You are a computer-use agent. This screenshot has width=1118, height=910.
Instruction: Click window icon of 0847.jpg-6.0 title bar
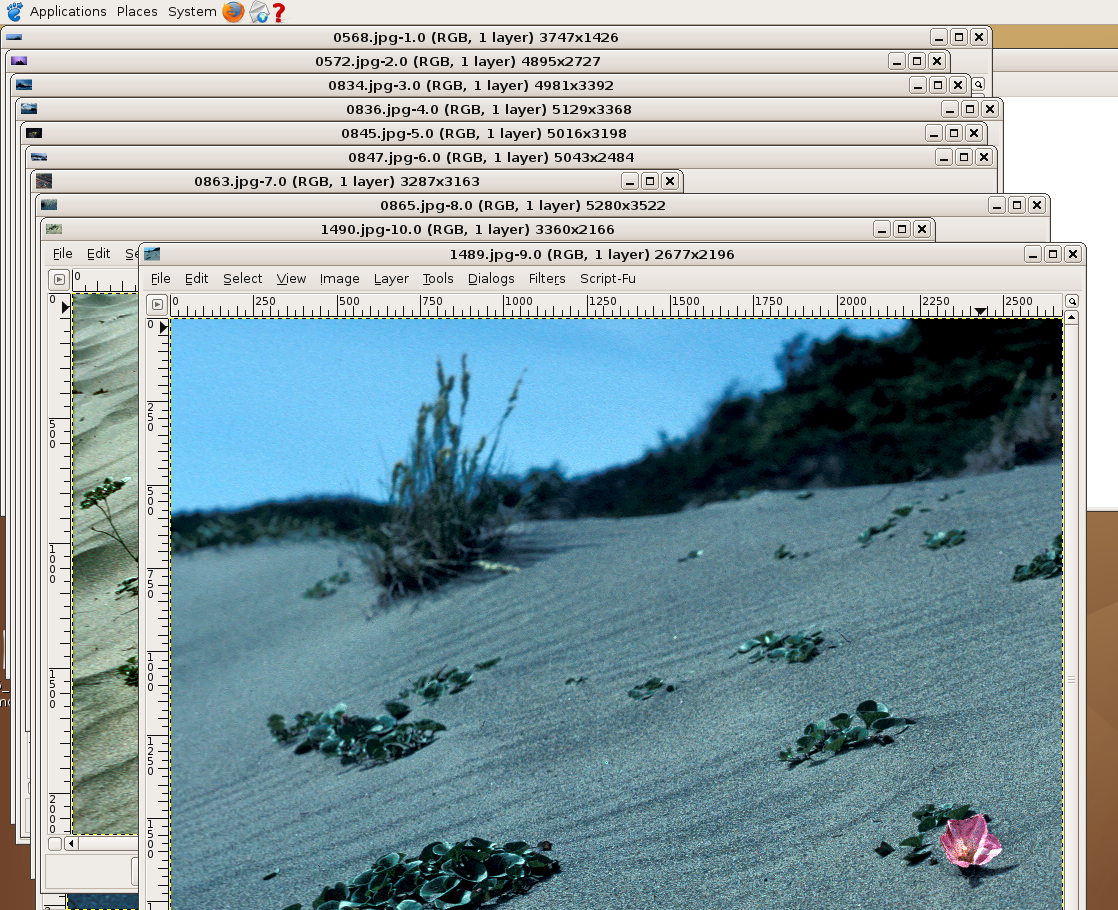(39, 157)
